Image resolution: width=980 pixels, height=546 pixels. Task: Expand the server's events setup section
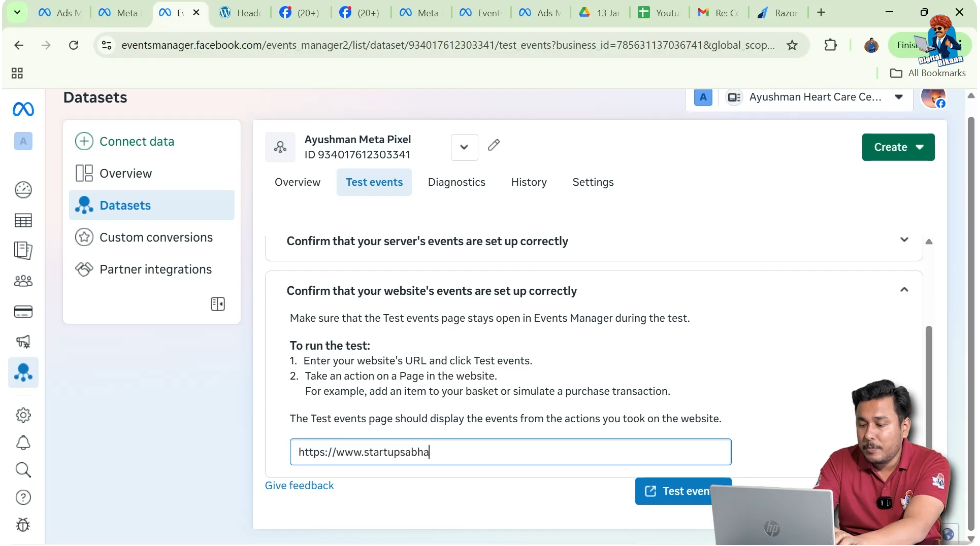pos(904,240)
